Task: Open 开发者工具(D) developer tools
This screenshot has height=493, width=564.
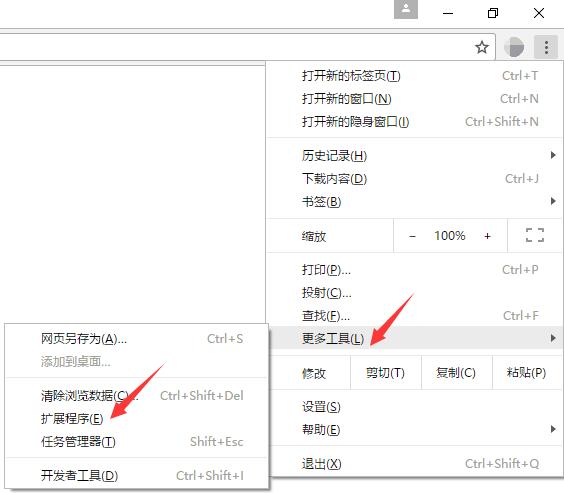Action: [x=137, y=476]
